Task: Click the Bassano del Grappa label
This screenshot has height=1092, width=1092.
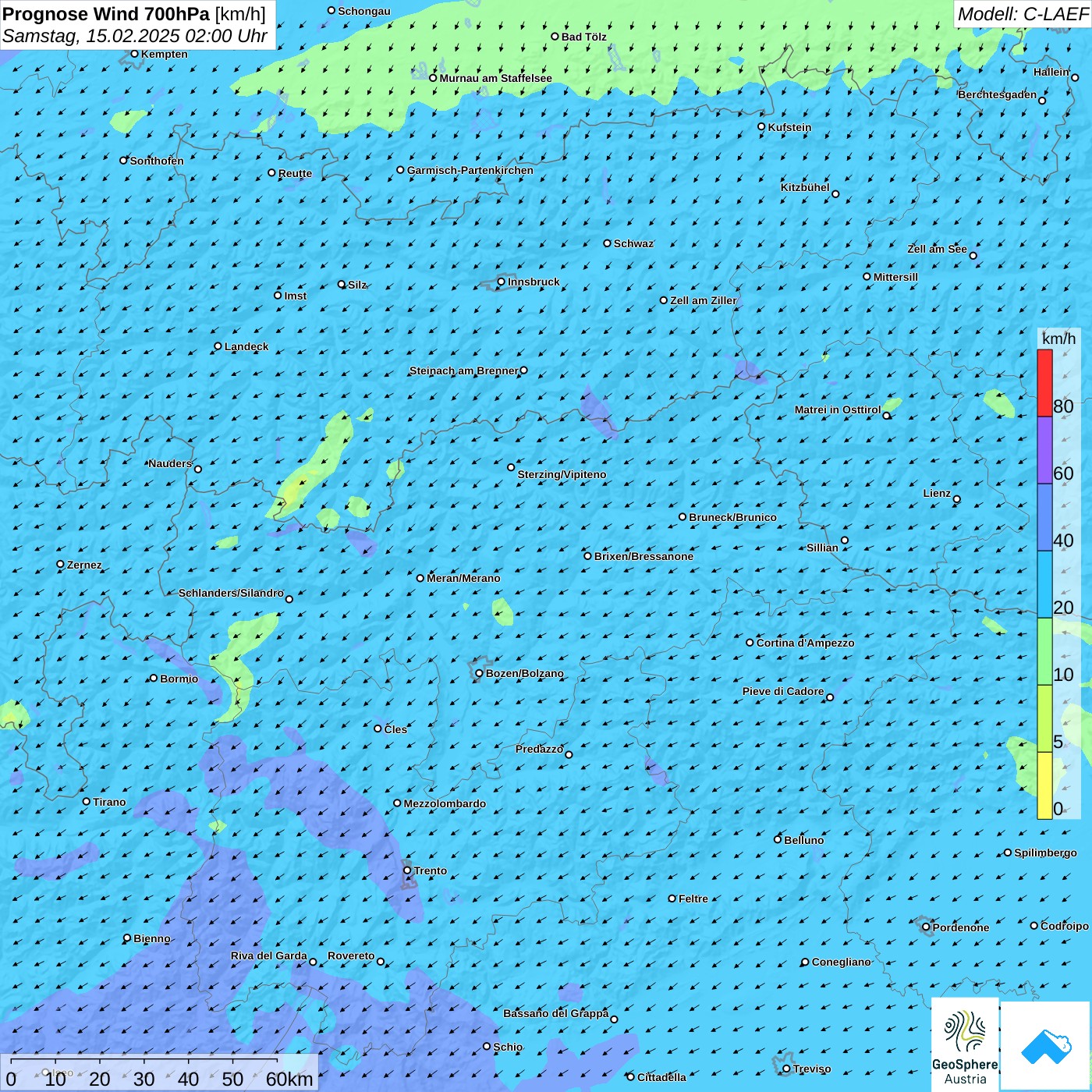Action: click(x=556, y=1013)
